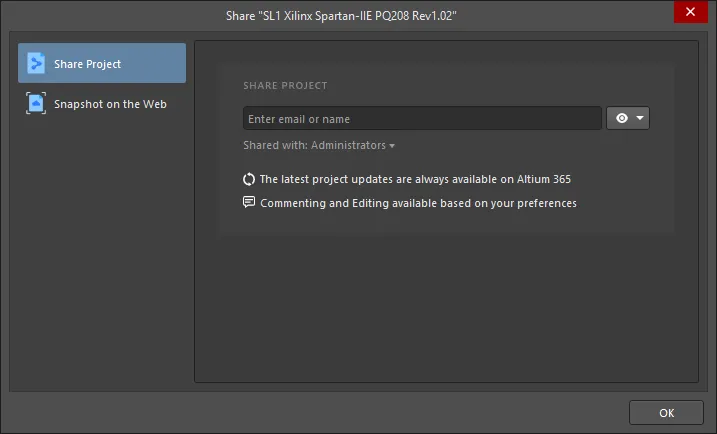Click the SHARE PROJECT section heading
This screenshot has height=434, width=717.
click(285, 86)
